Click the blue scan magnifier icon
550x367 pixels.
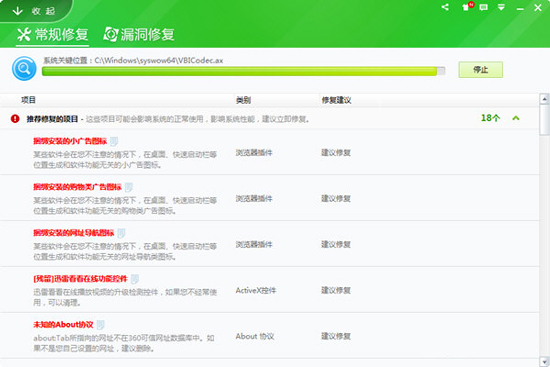[24, 68]
